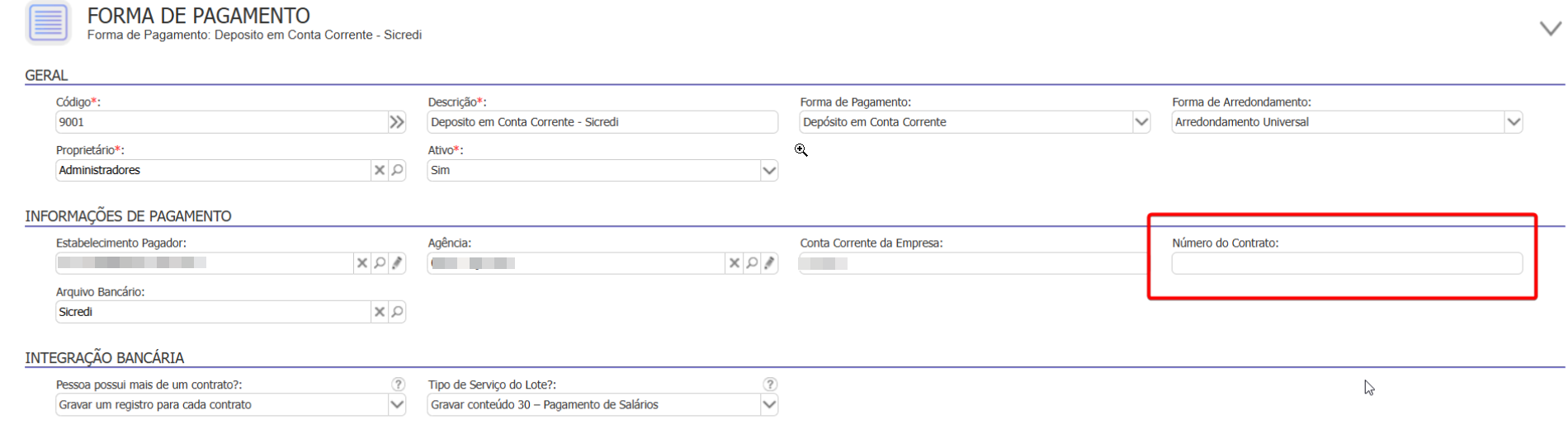Edit the Agência using pencil icon

point(770,263)
